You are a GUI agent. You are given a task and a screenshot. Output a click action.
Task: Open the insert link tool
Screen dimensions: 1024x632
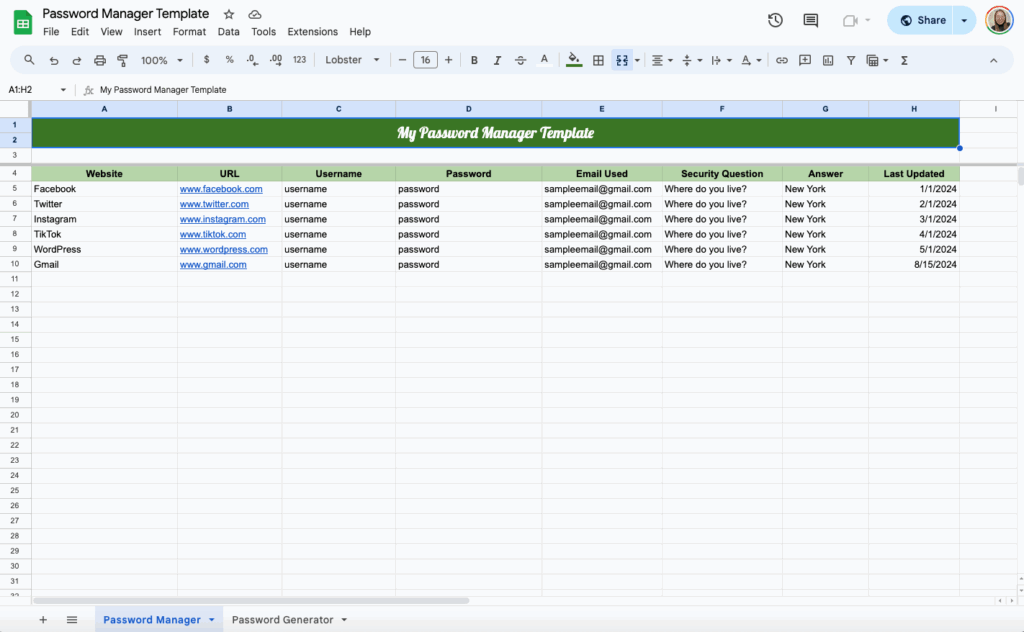click(782, 60)
